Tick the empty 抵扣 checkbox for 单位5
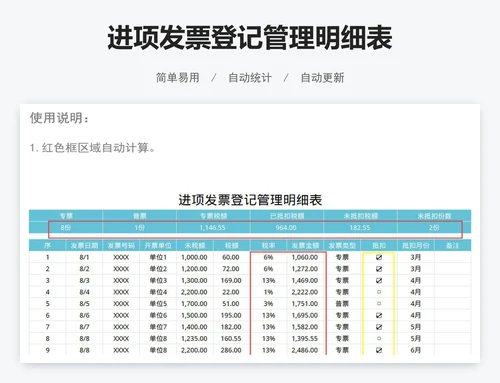This screenshot has height=383, width=500. click(x=379, y=304)
